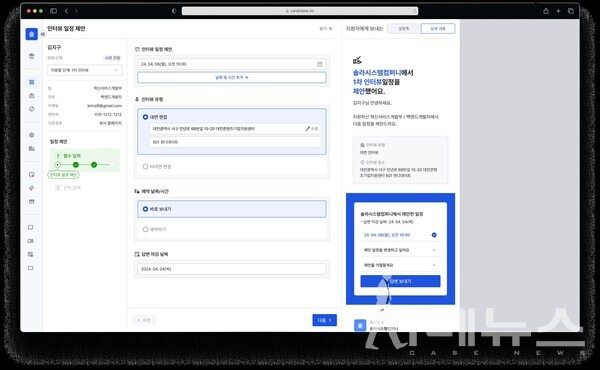Click the status badge beside current stage label

click(x=112, y=58)
